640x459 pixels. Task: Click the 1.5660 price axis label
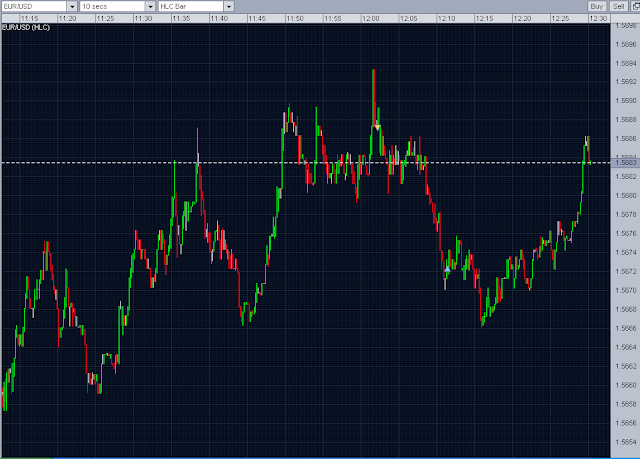coord(626,385)
